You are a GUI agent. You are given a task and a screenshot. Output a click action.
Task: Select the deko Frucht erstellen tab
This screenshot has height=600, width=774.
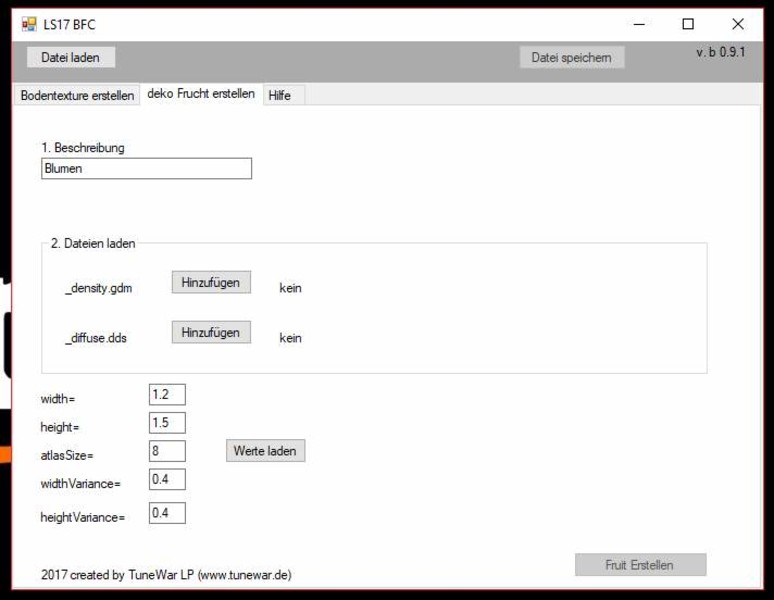pos(200,94)
